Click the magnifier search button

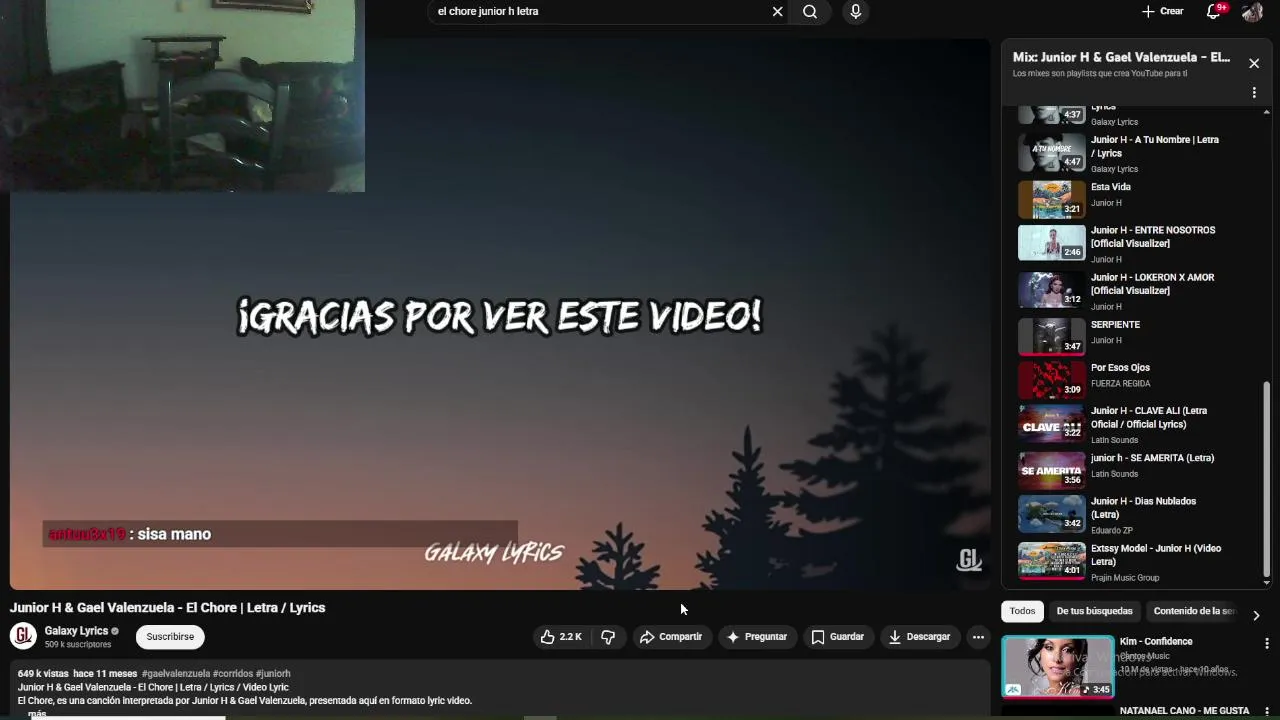point(810,12)
